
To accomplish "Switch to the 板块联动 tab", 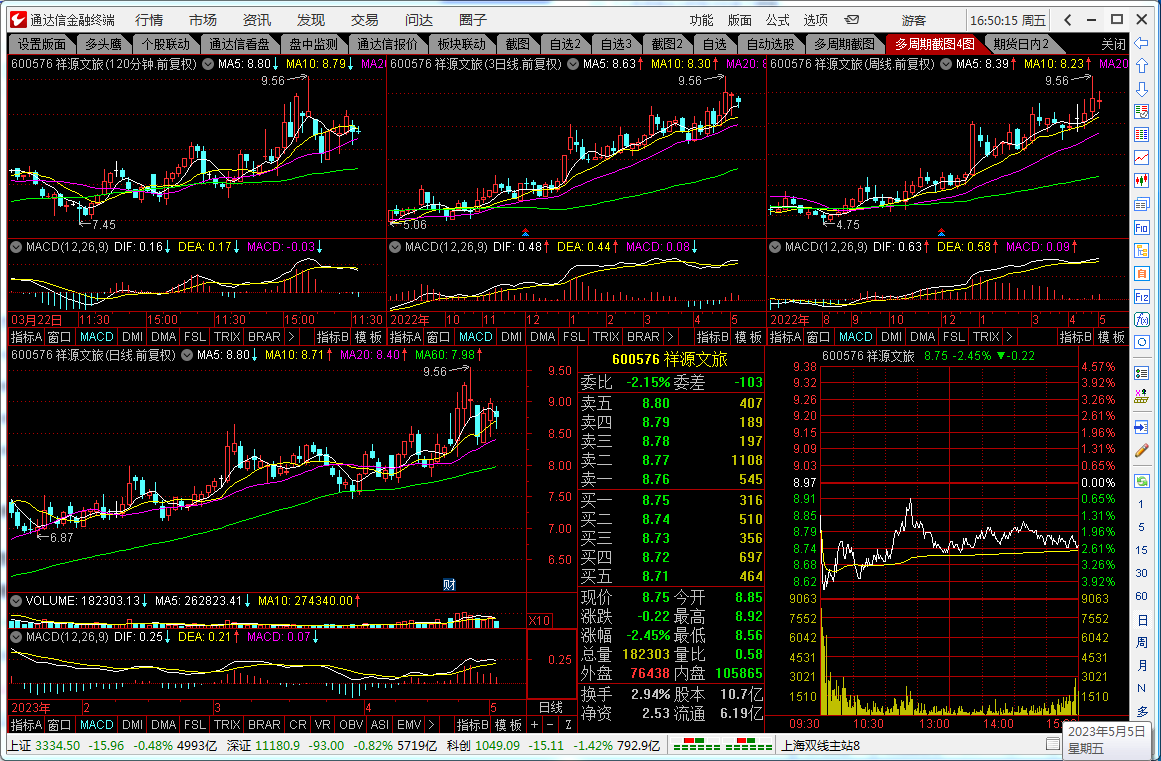I will click(462, 44).
